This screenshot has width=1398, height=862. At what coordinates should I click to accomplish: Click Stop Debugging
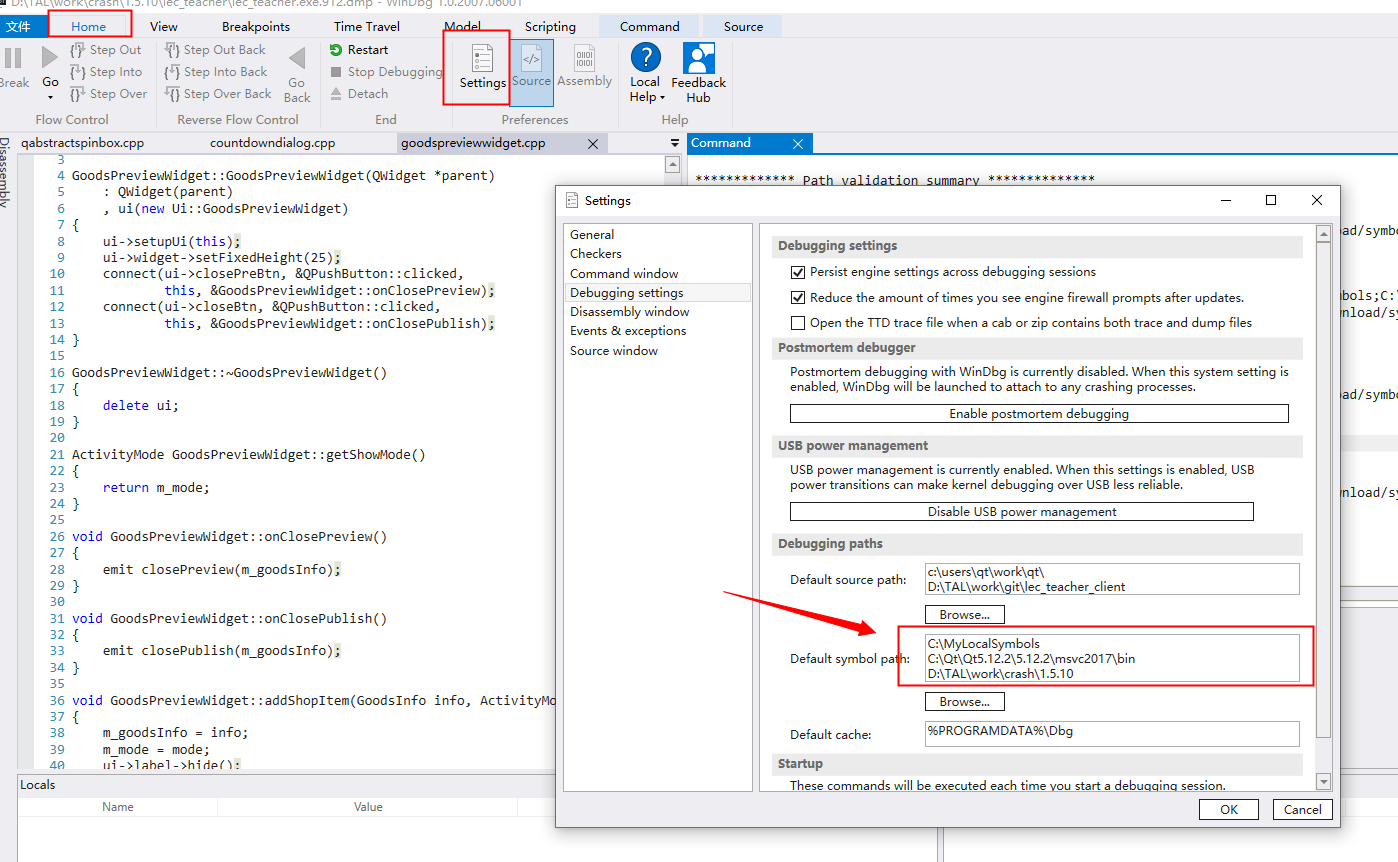(x=386, y=72)
